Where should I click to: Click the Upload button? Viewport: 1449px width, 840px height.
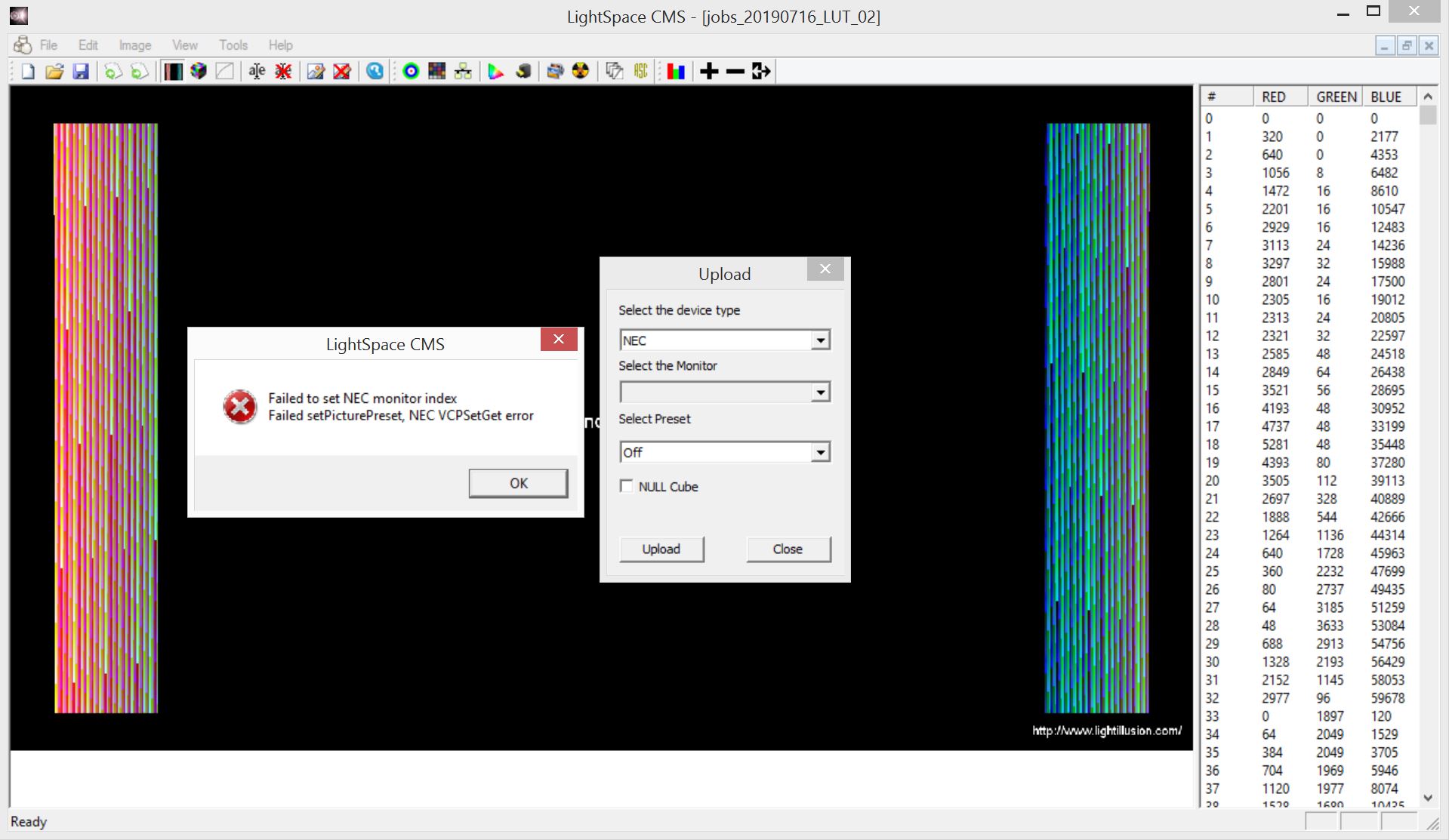tap(661, 549)
